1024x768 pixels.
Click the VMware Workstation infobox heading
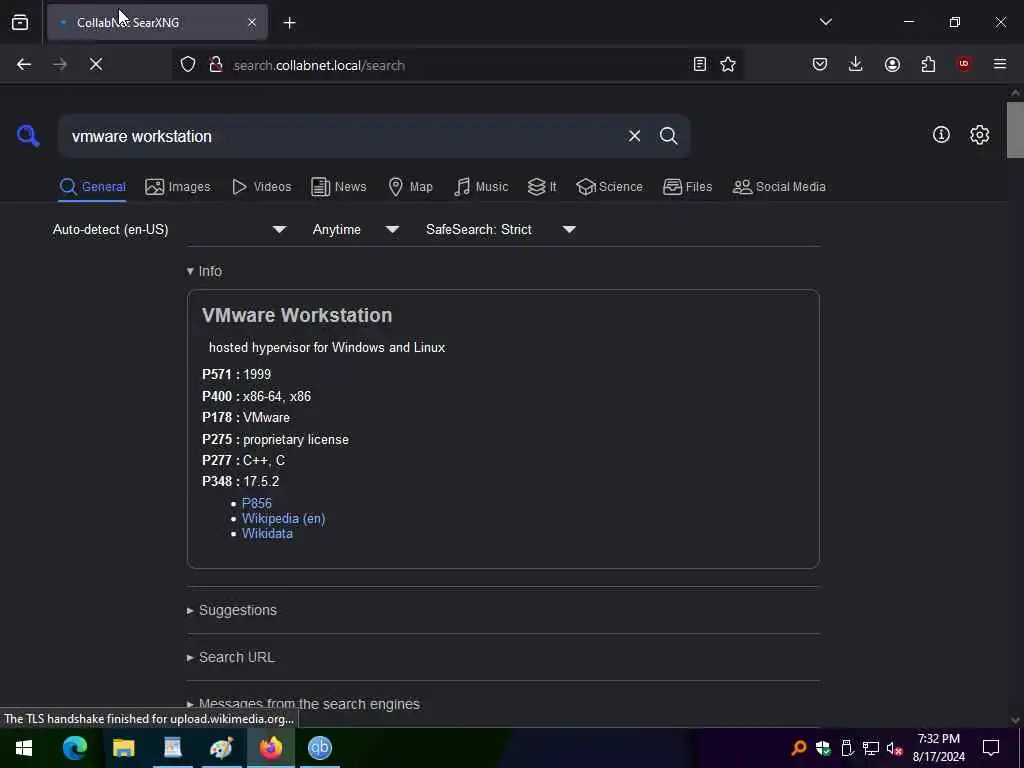[297, 315]
